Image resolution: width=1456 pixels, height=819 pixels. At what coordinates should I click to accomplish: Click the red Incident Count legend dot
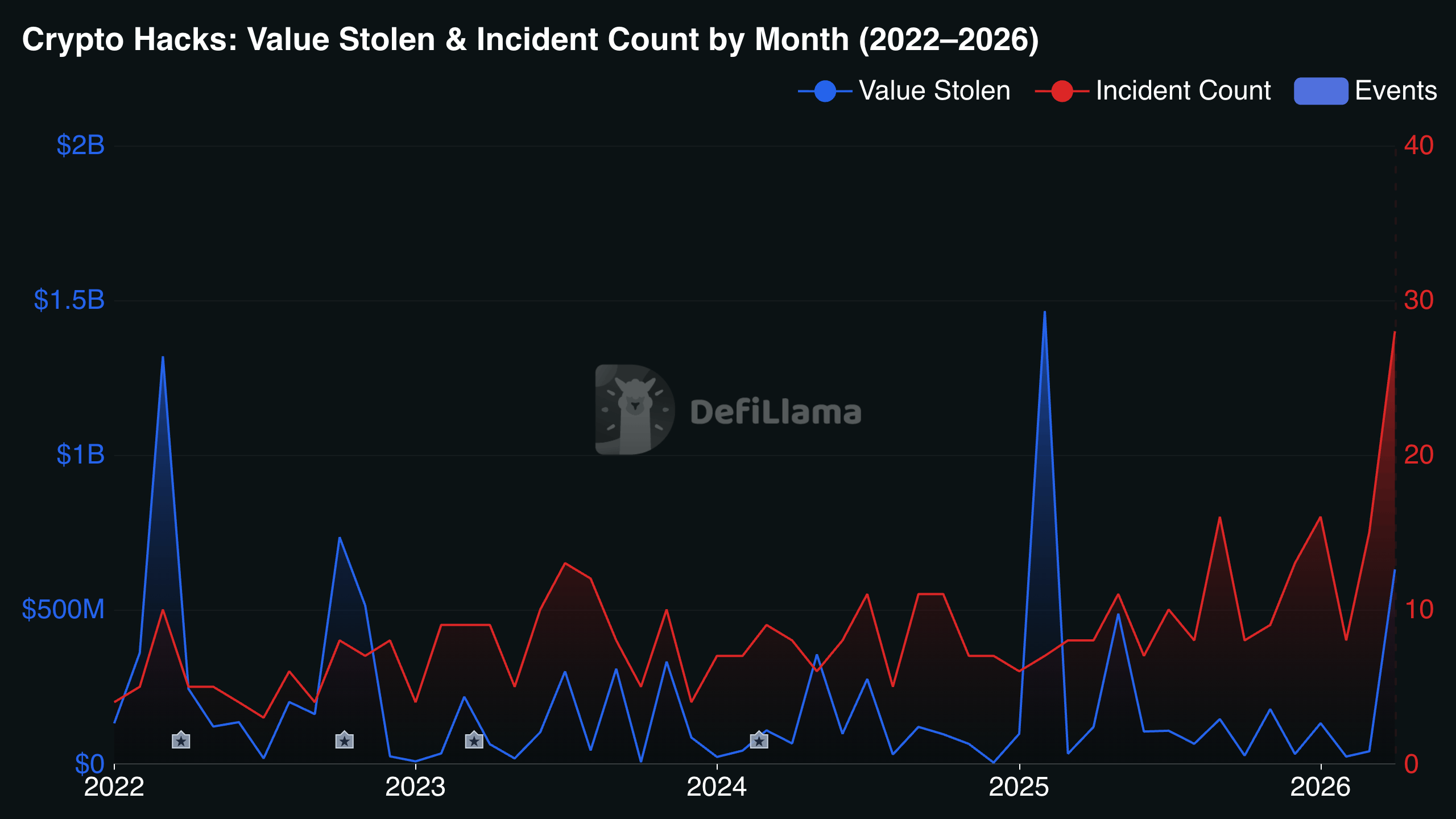click(1062, 91)
